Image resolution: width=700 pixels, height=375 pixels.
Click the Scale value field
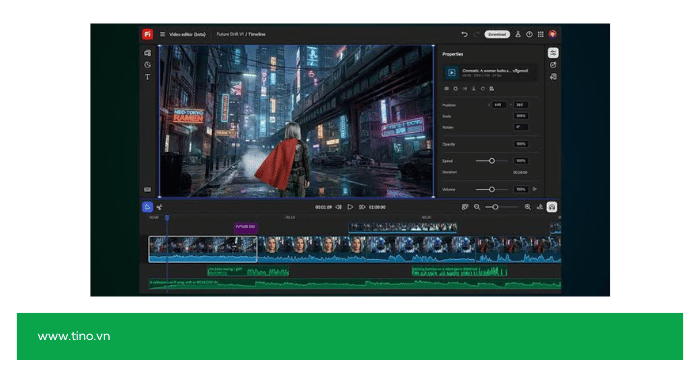coord(521,116)
